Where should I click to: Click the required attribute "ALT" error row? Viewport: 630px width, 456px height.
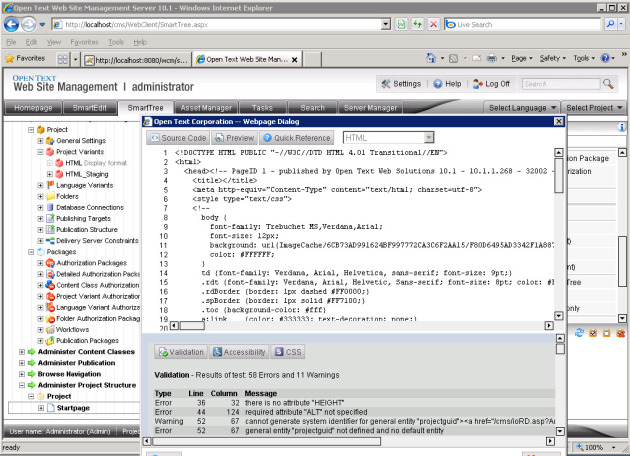(354, 412)
